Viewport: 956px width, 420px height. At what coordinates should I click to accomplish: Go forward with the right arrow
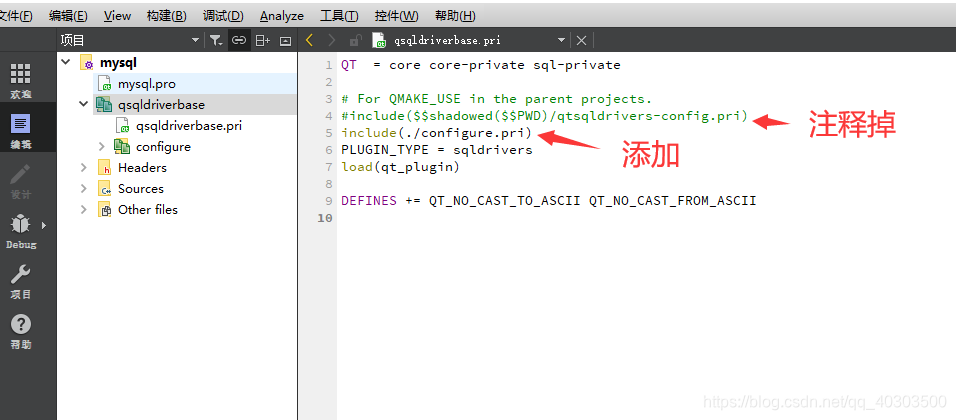coord(331,40)
